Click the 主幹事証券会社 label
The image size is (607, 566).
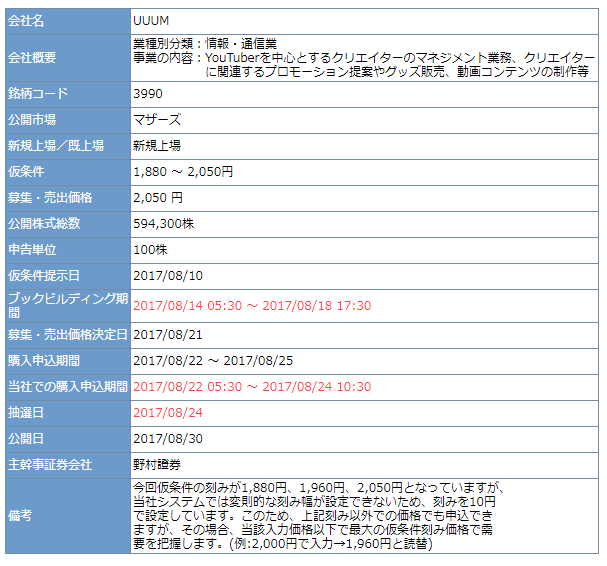[x=50, y=465]
